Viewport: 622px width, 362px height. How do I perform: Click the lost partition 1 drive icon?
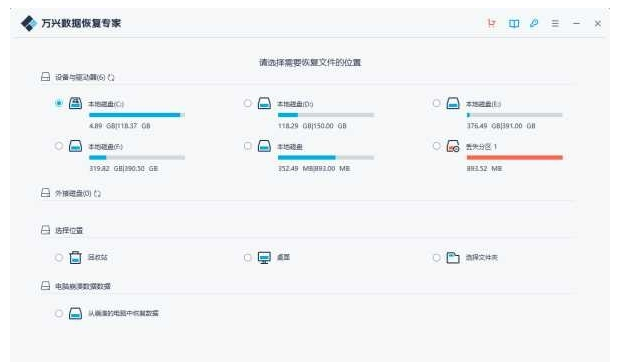[453, 146]
